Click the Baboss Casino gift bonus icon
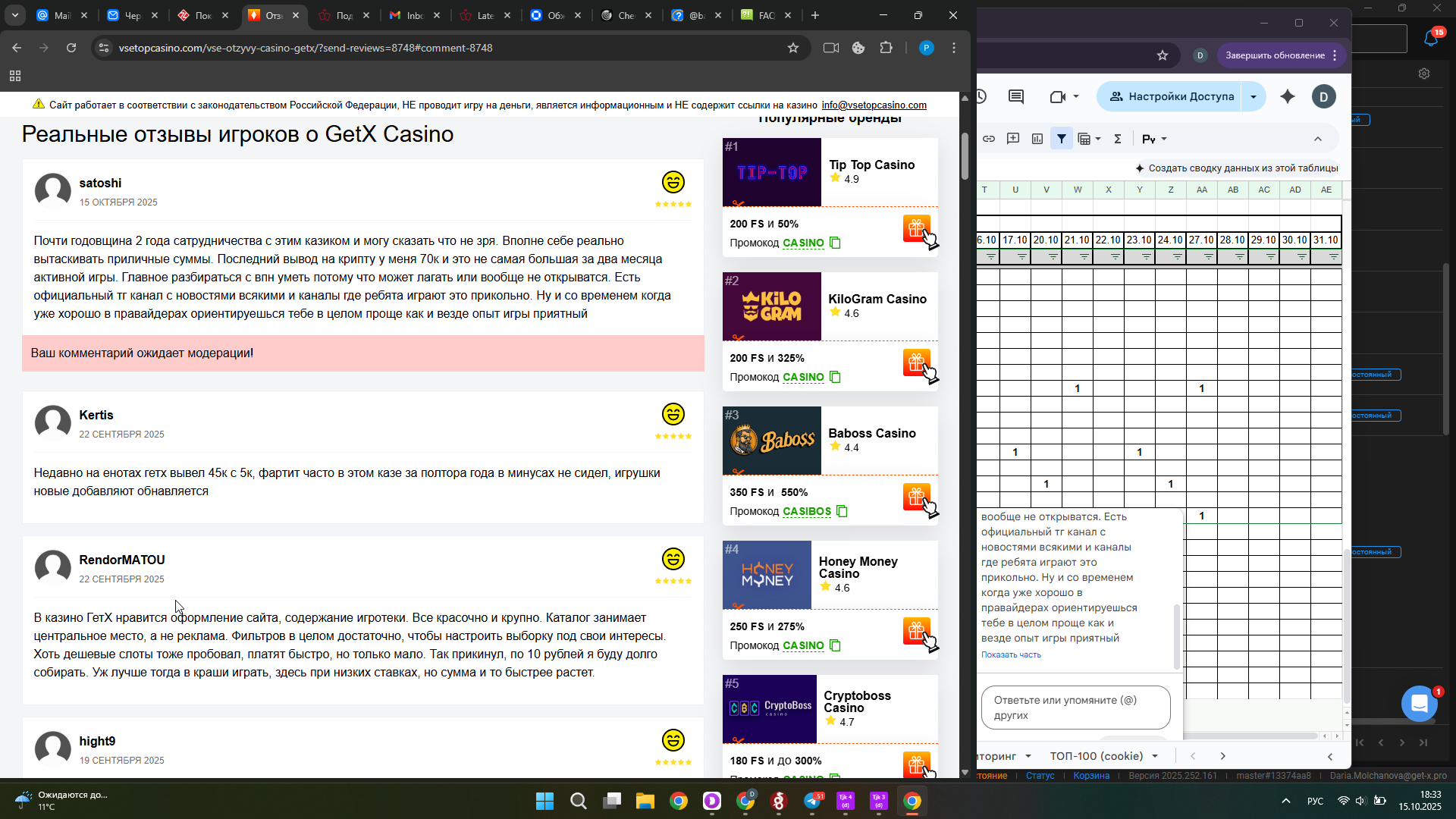The image size is (1456, 819). [917, 497]
